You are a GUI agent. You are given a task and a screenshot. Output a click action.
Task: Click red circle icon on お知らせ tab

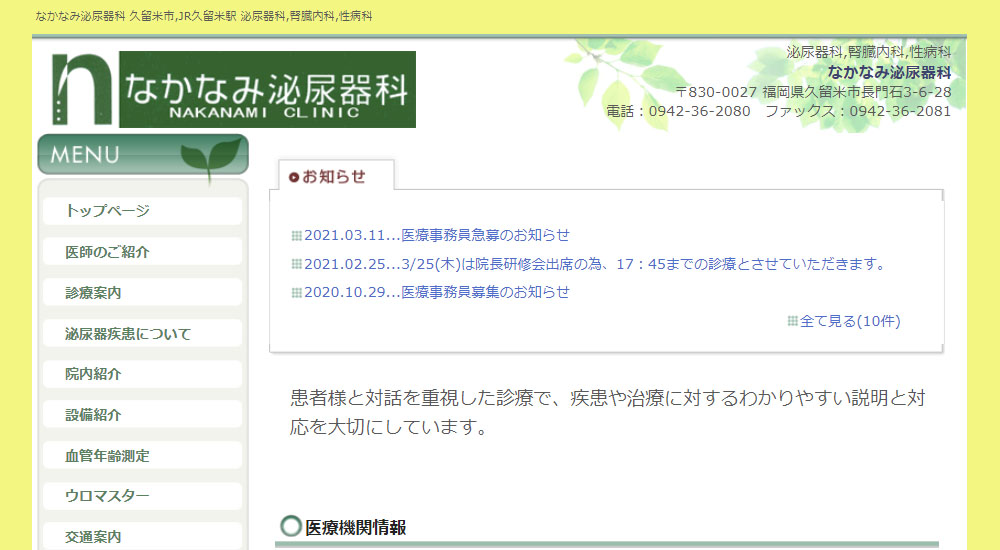click(294, 177)
